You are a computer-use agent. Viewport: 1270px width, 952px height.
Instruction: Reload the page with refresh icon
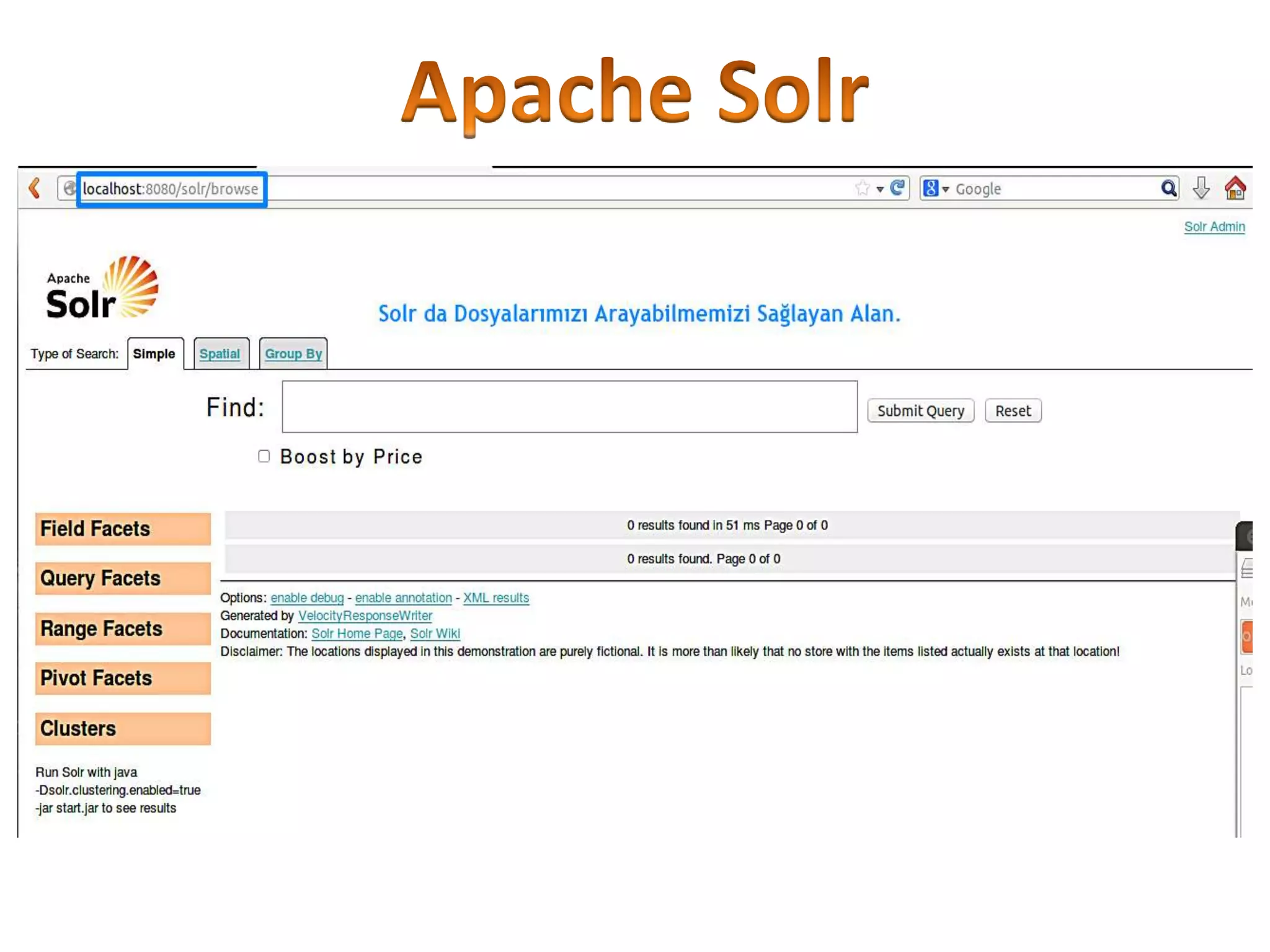[x=897, y=188]
